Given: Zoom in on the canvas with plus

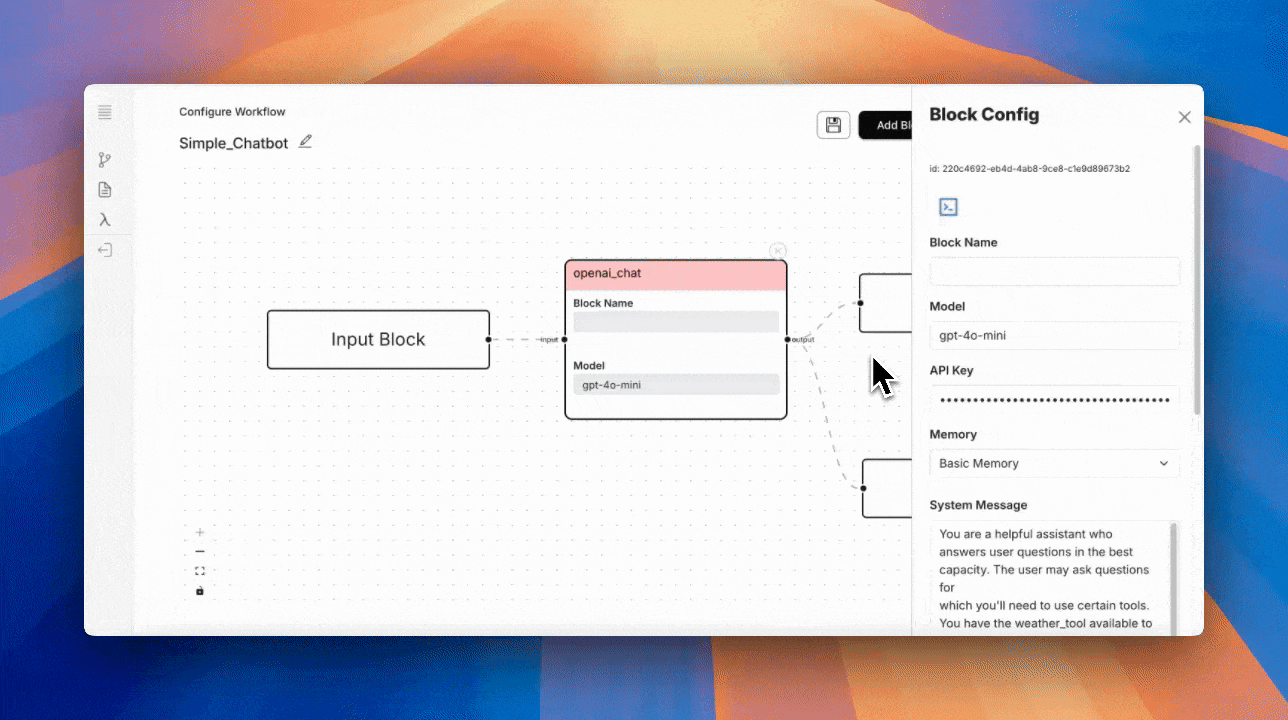Looking at the screenshot, I should click(200, 532).
